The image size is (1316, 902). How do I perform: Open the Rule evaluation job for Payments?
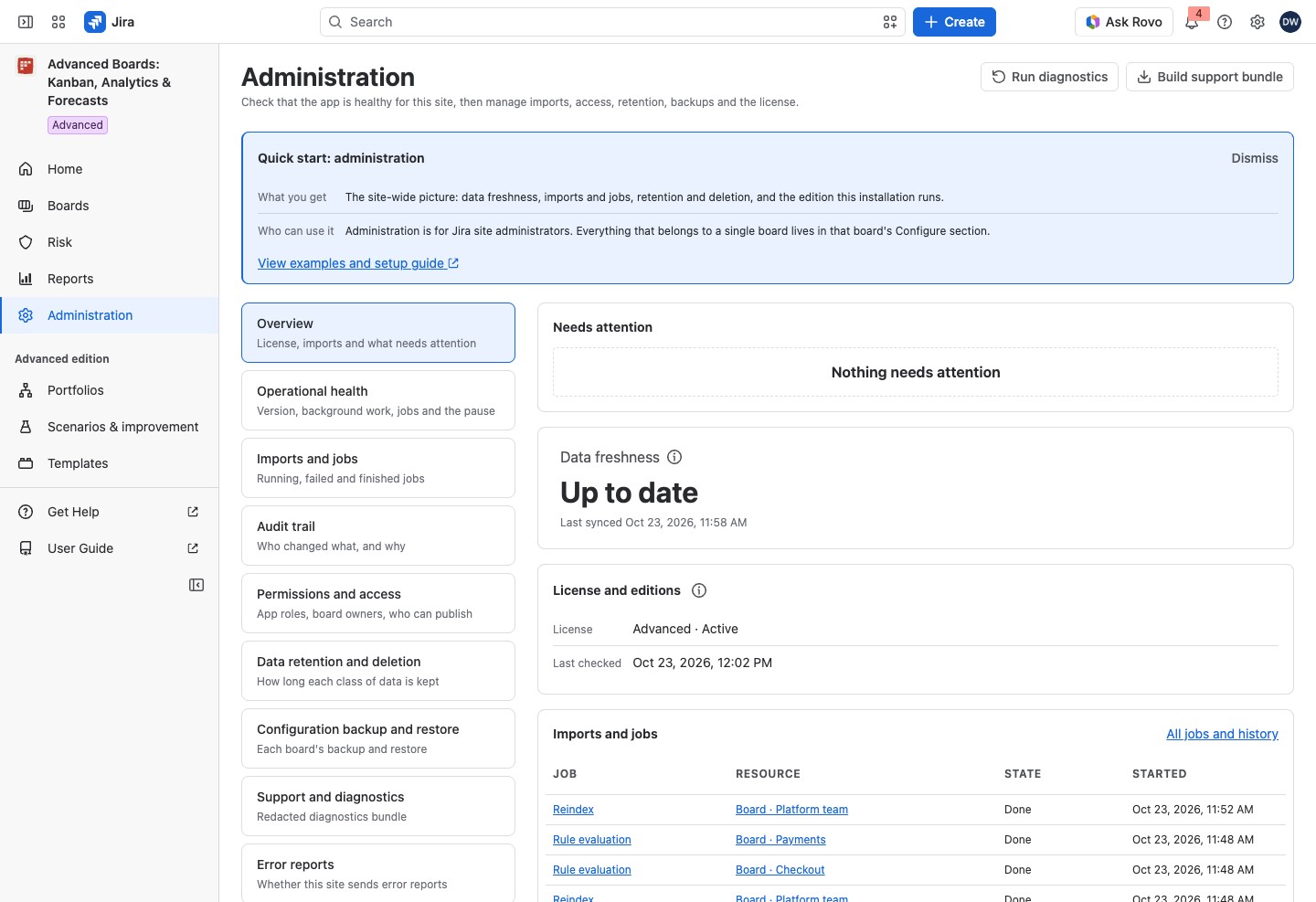pyautogui.click(x=592, y=840)
